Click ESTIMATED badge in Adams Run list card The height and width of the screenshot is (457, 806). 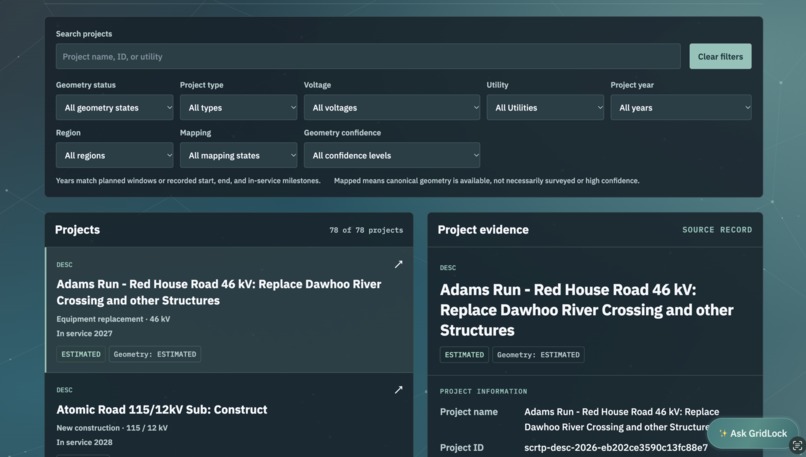tap(81, 354)
